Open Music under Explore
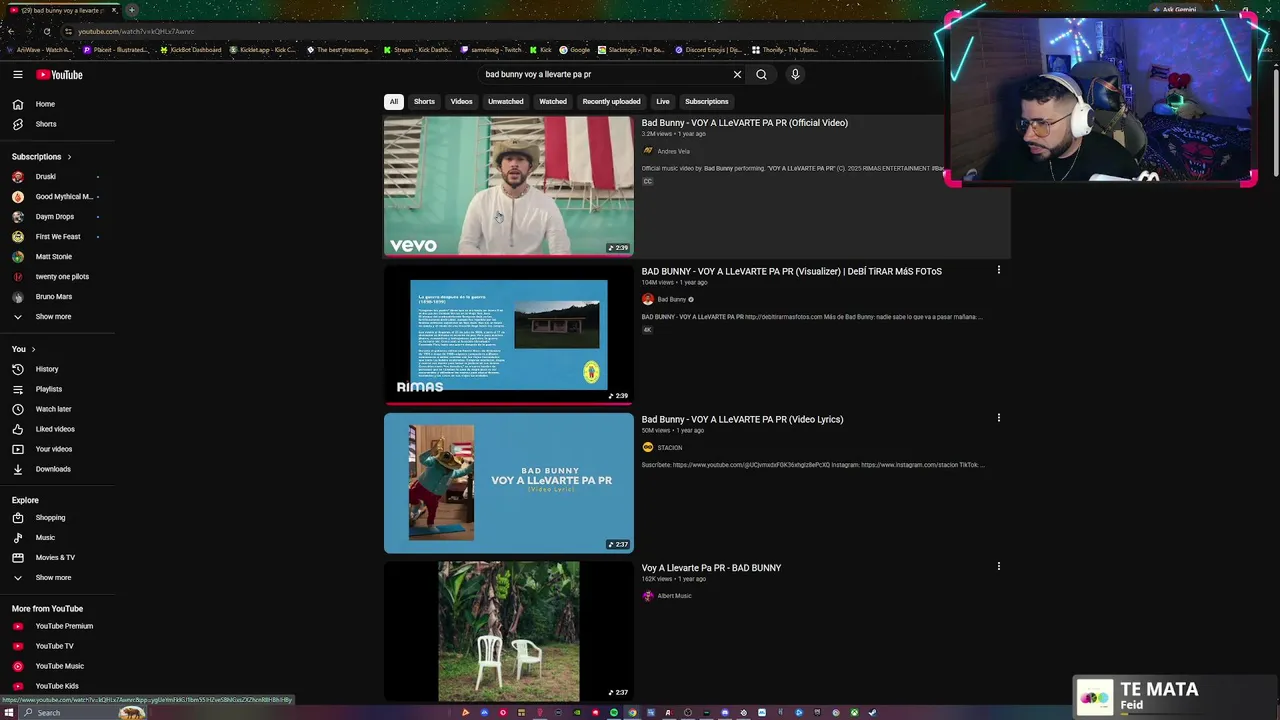This screenshot has width=1280, height=720. tap(56, 538)
